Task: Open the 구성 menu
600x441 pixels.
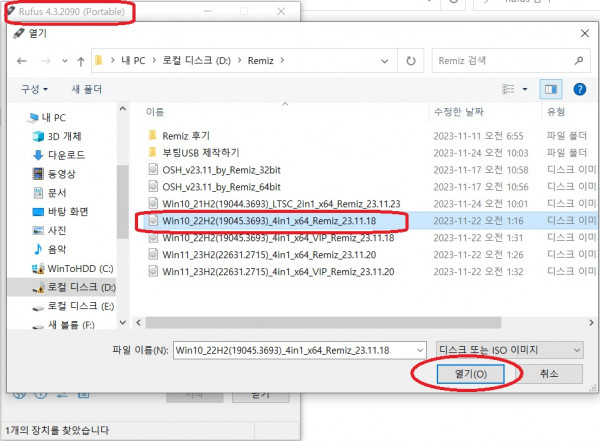Action: coord(34,89)
